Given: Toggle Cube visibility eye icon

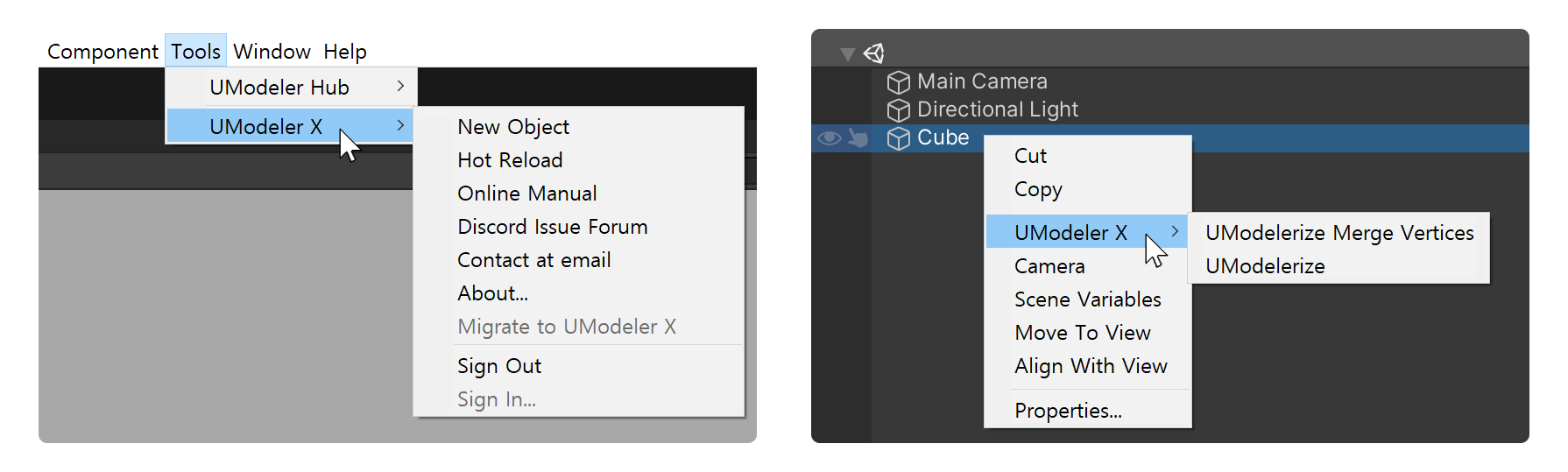Looking at the screenshot, I should (x=829, y=138).
